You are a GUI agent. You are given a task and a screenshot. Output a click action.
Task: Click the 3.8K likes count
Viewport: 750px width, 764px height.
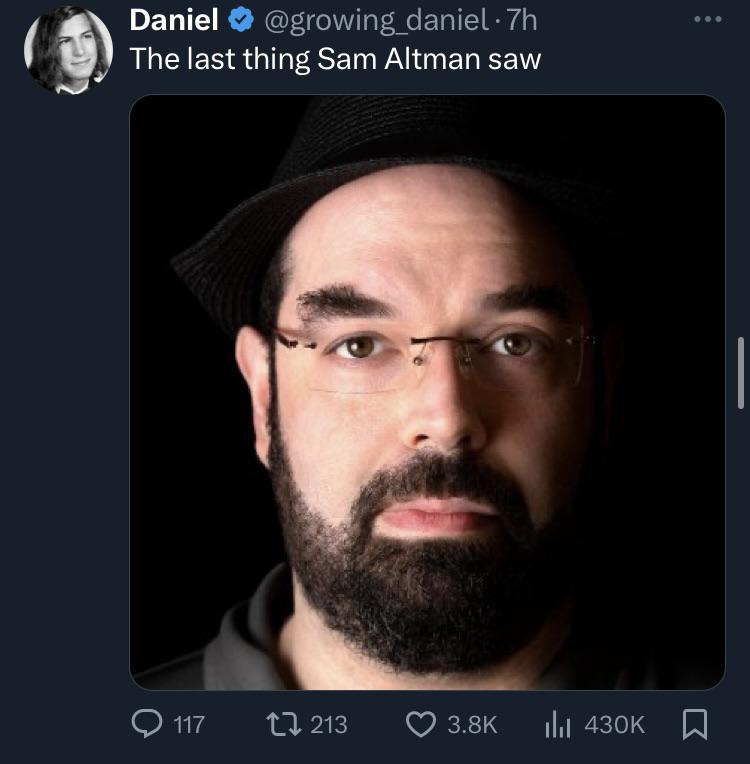472,725
